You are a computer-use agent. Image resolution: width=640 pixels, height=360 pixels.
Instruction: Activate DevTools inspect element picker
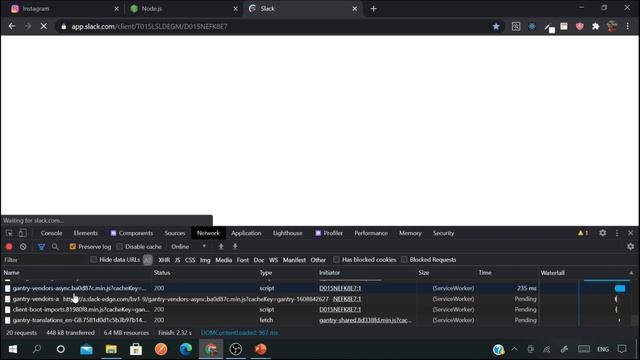tap(9, 233)
